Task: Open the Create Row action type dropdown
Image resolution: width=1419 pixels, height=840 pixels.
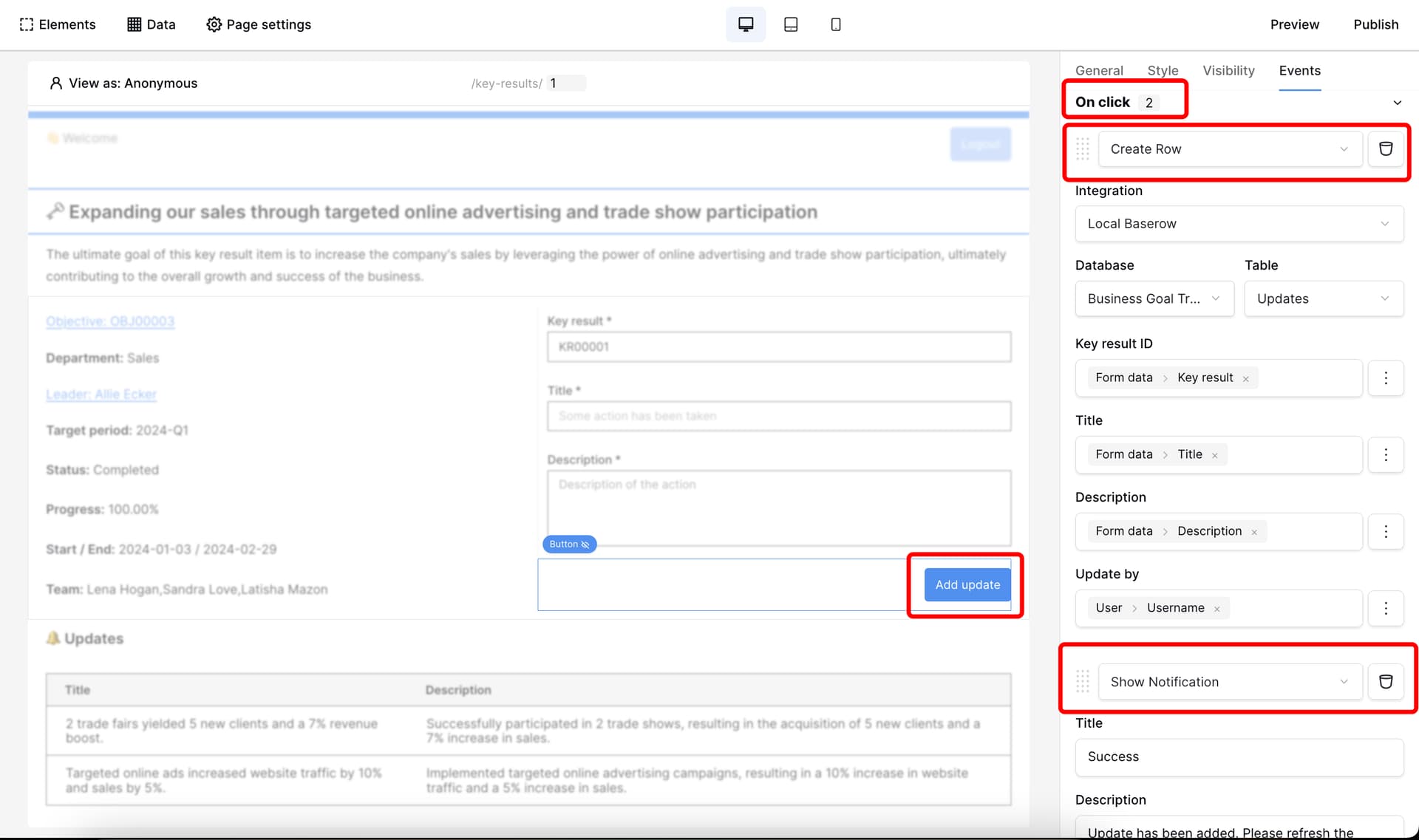Action: (1230, 148)
